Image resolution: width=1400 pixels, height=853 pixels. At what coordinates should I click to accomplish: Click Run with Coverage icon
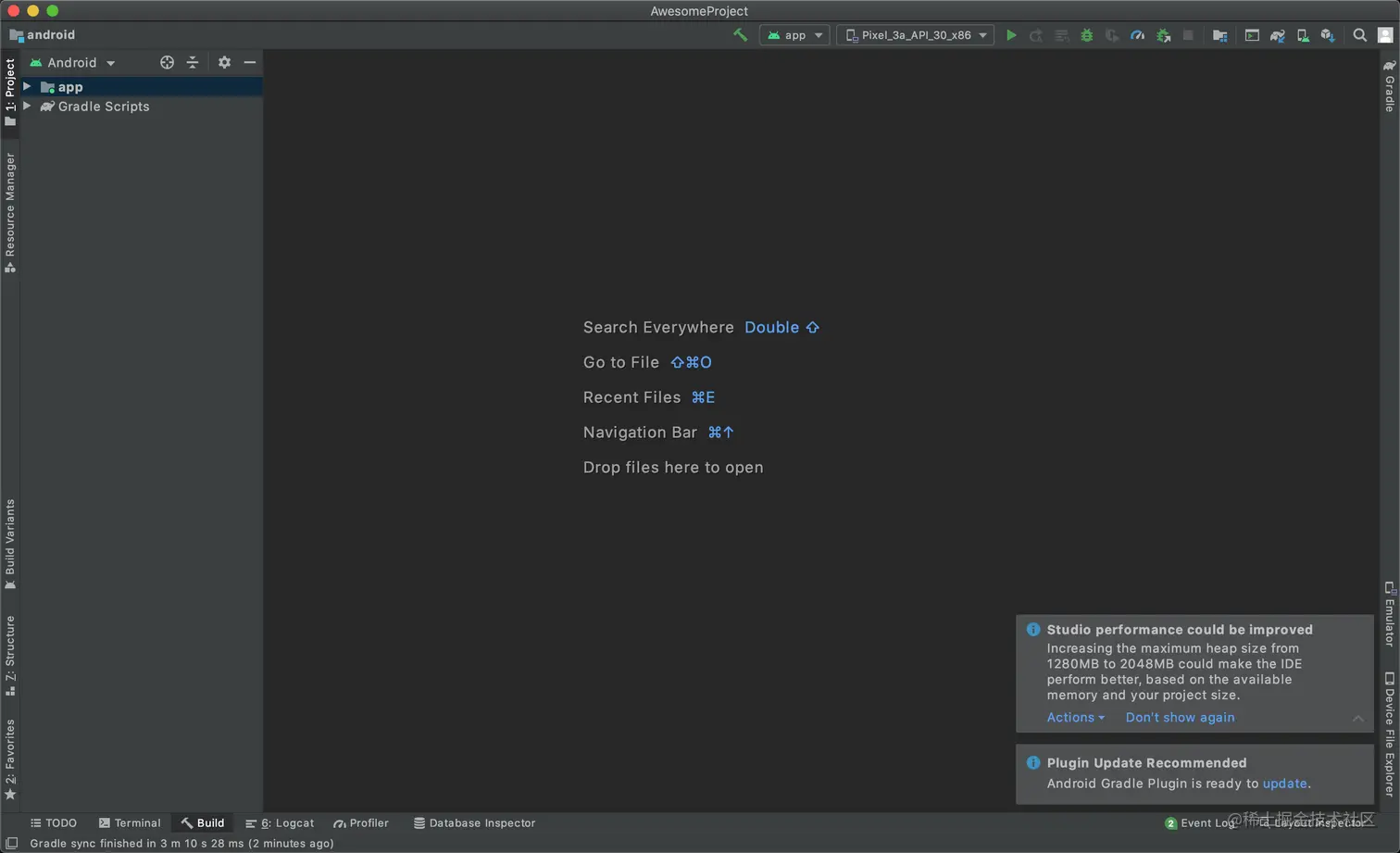coord(1112,35)
